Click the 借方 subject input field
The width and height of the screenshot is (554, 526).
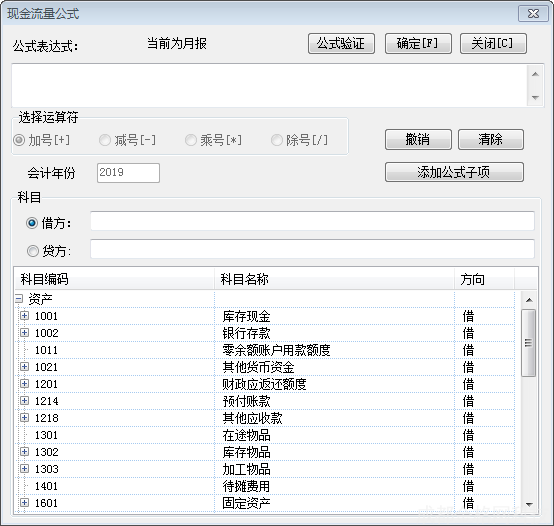click(312, 221)
